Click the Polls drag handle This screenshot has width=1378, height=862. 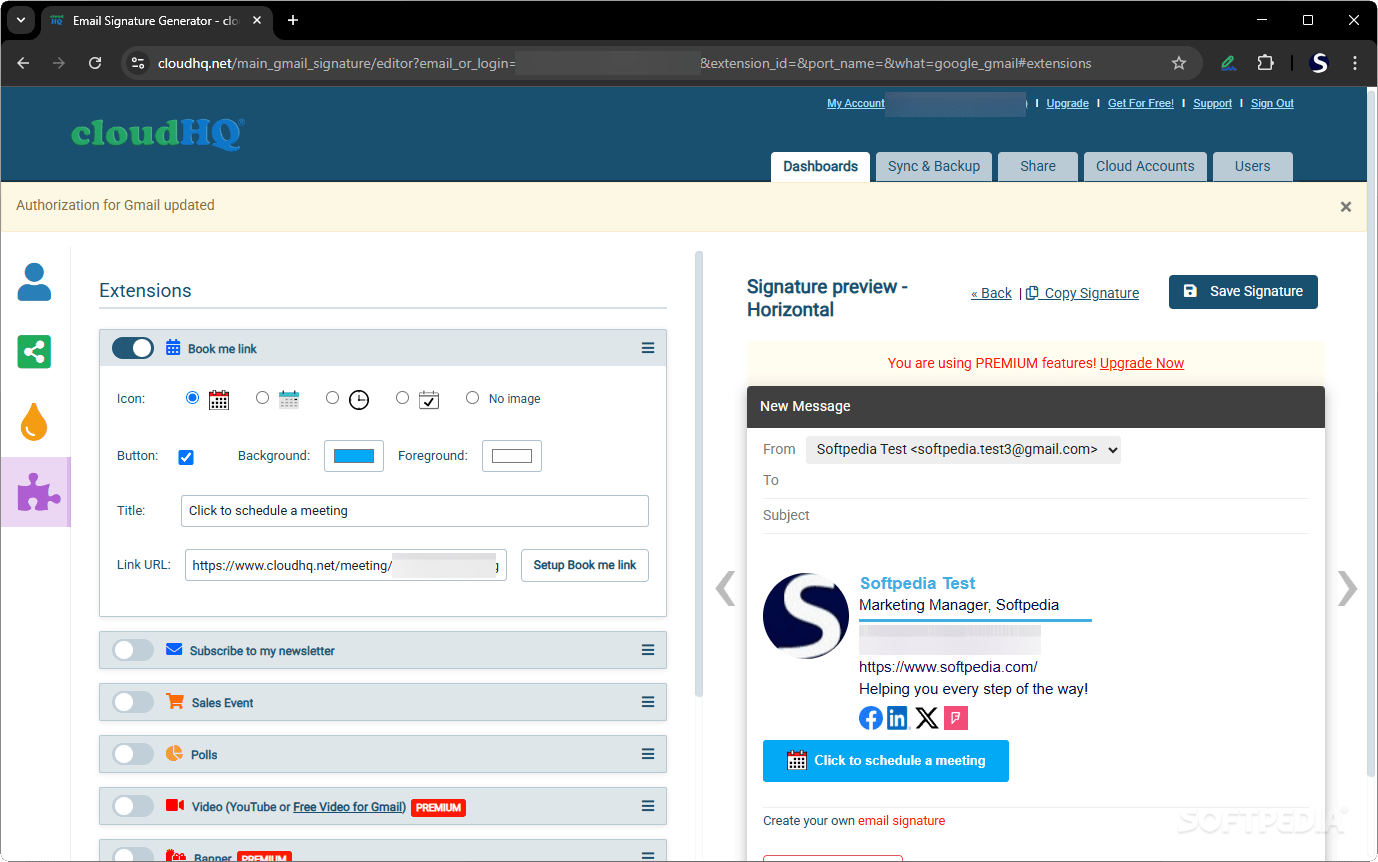point(648,754)
